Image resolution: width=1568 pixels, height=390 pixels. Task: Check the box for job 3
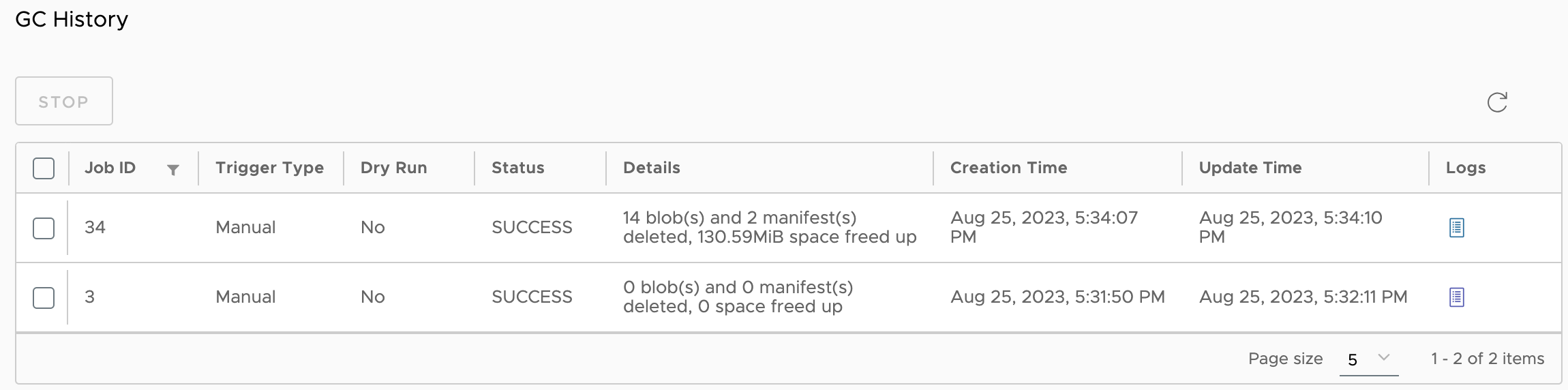click(44, 297)
